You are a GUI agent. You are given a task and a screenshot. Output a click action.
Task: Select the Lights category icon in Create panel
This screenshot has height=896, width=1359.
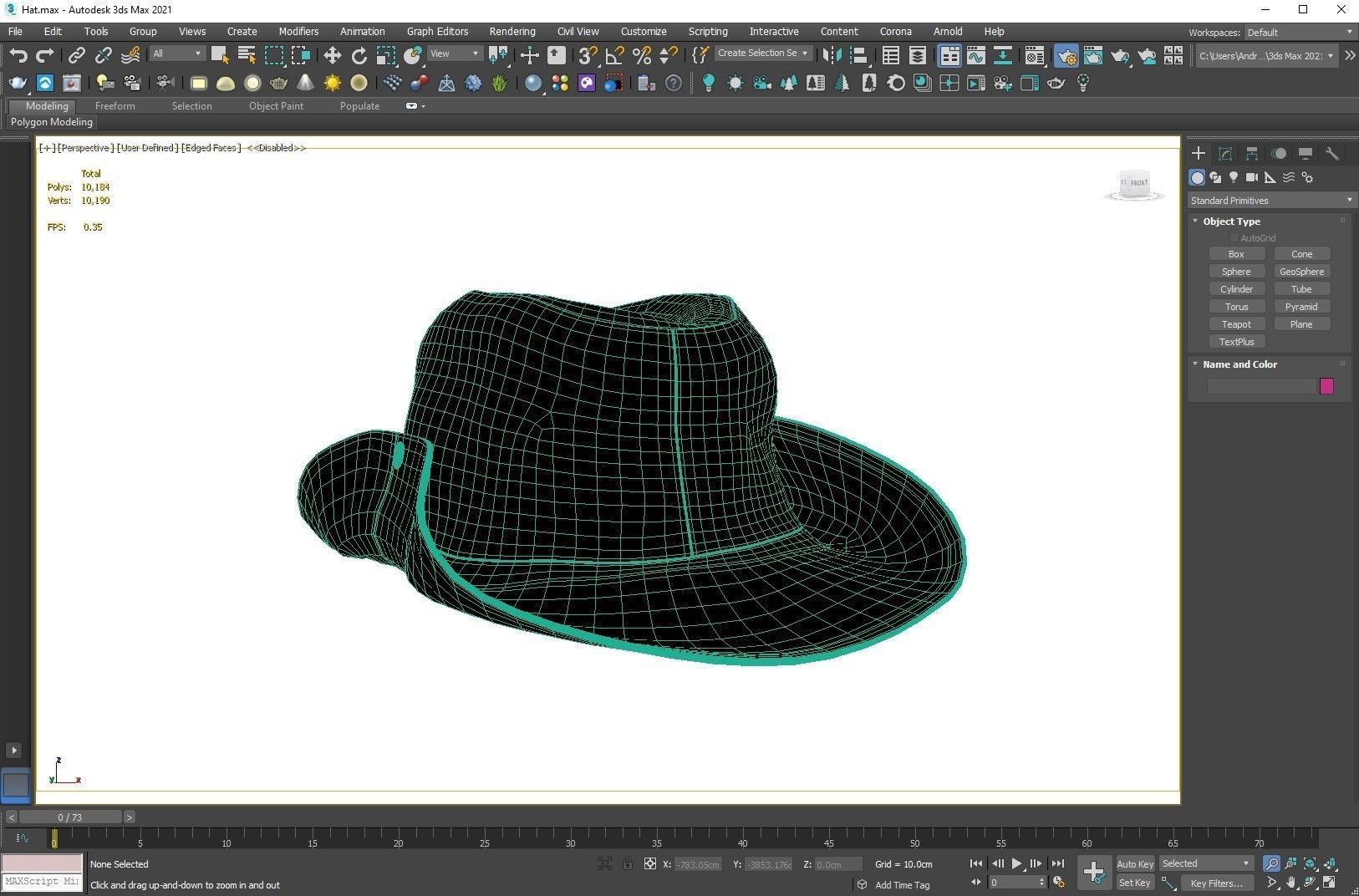click(x=1234, y=177)
